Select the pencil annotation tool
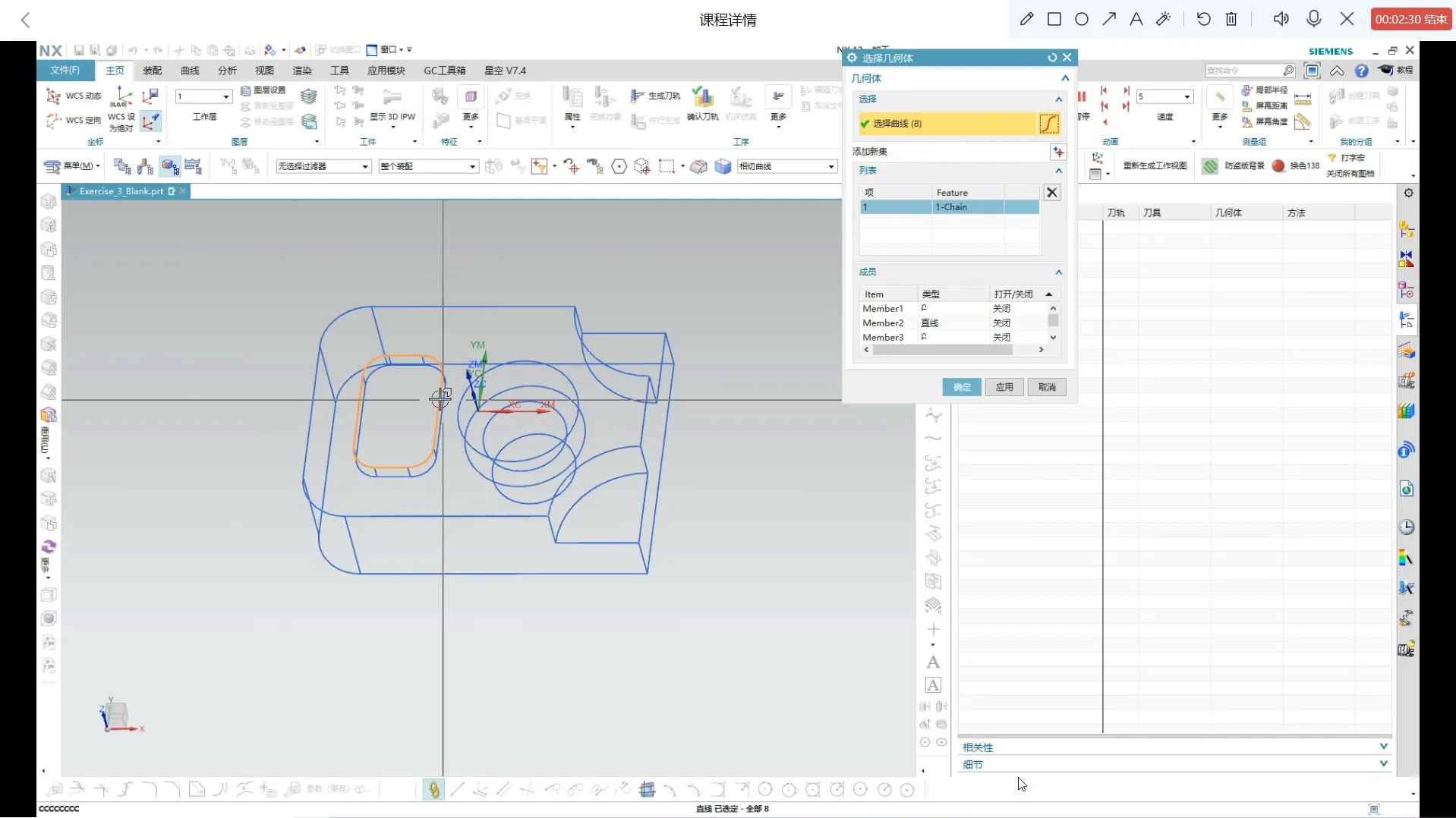 (1026, 19)
